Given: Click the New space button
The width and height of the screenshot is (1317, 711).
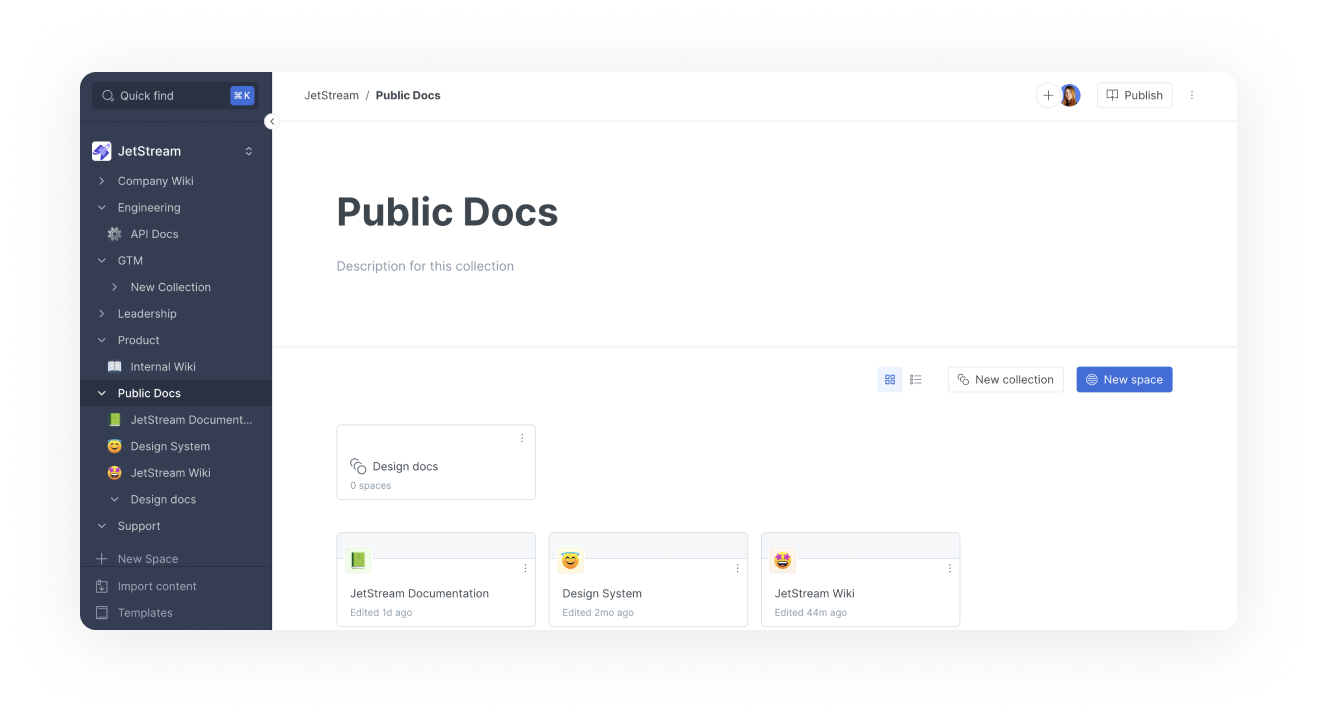Looking at the screenshot, I should (1124, 380).
